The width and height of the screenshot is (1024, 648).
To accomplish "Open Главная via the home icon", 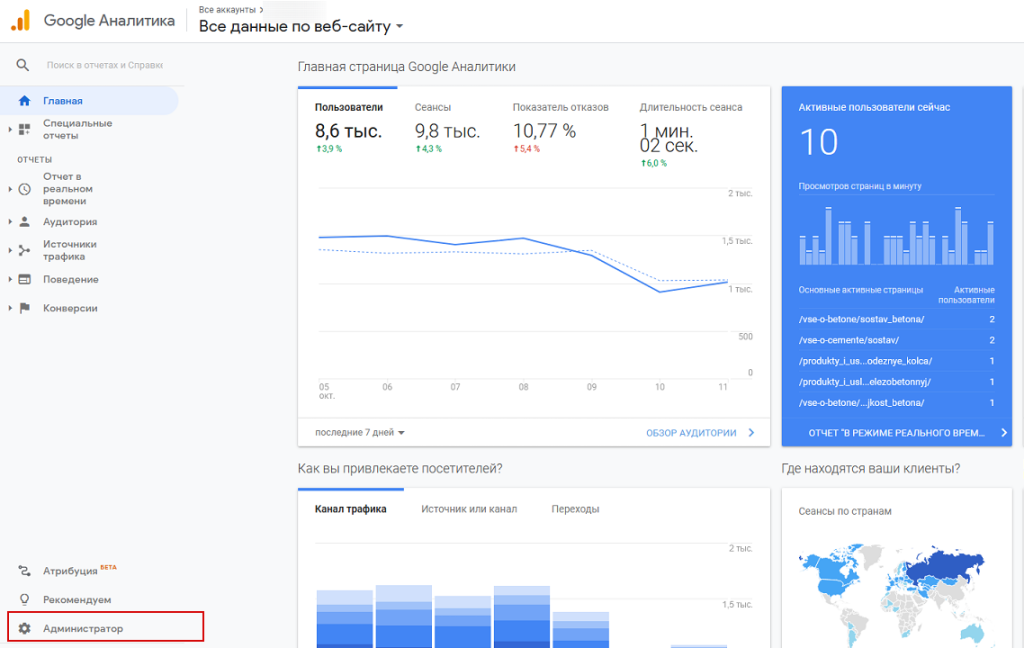I will (x=24, y=101).
